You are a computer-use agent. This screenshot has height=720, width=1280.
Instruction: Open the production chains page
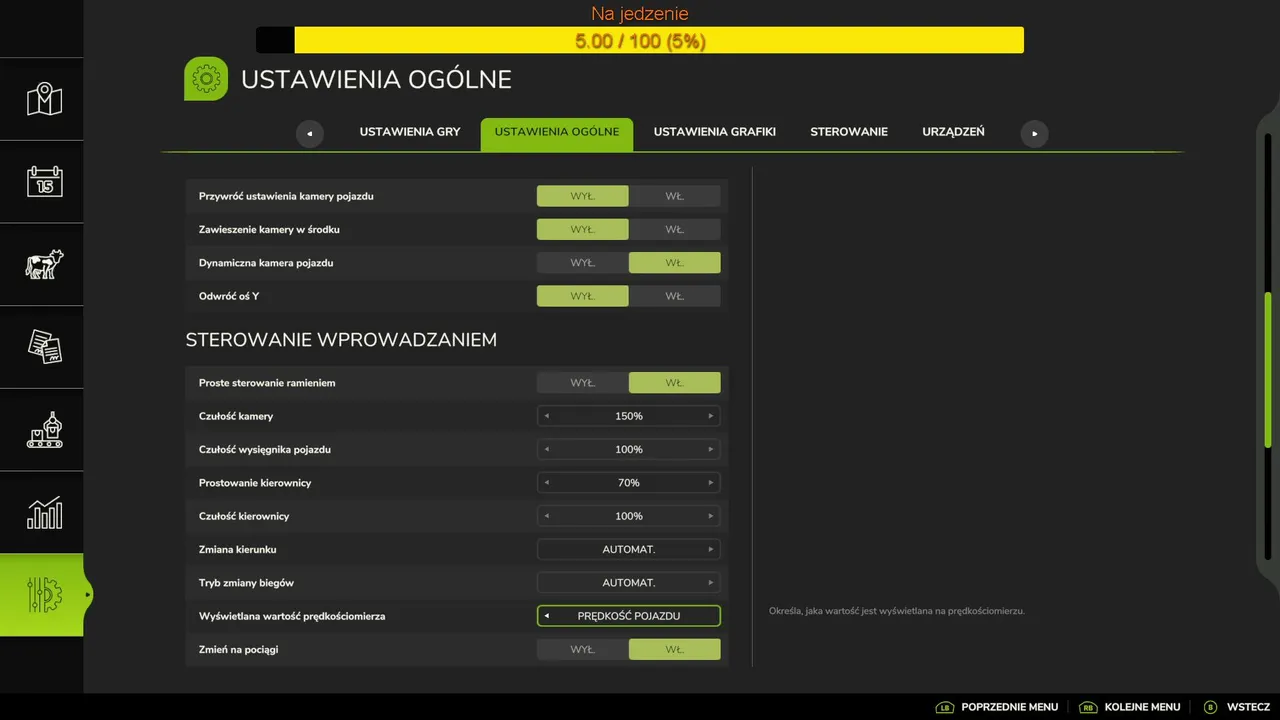[x=44, y=430]
